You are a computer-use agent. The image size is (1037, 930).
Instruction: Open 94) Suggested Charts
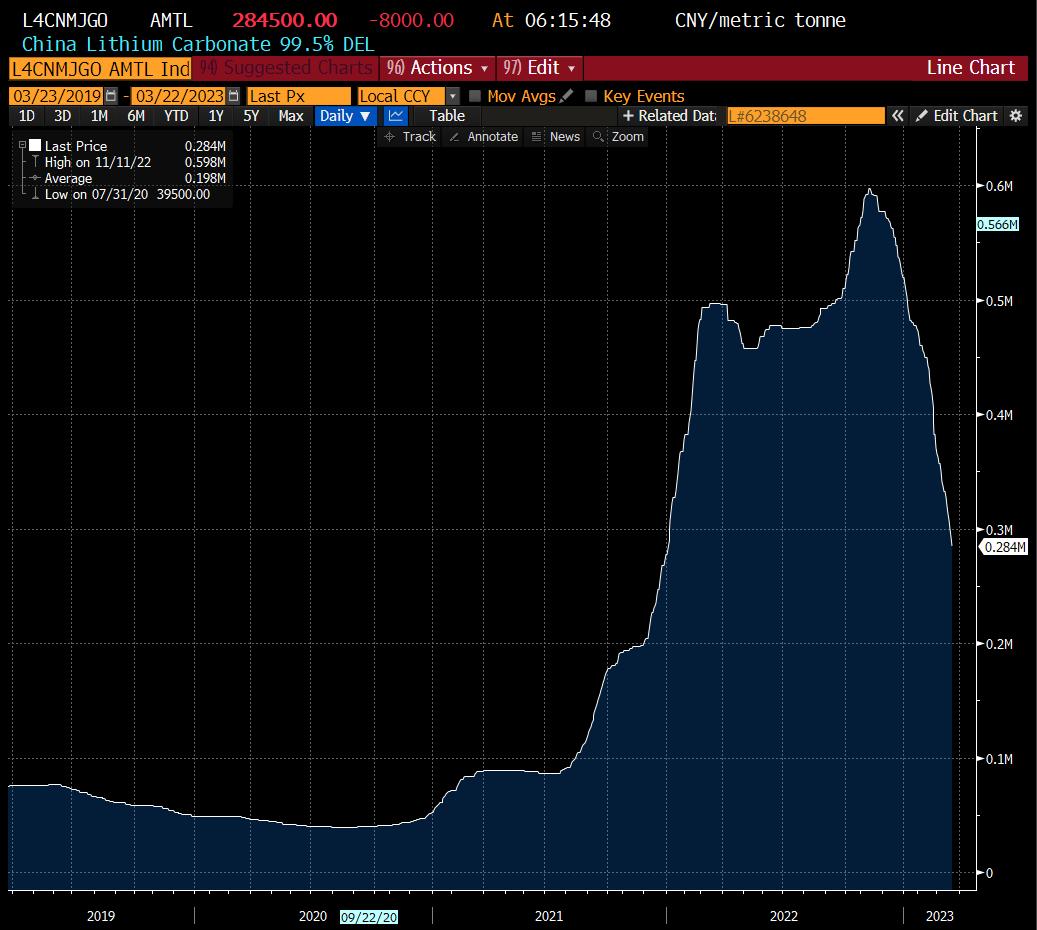coord(286,68)
